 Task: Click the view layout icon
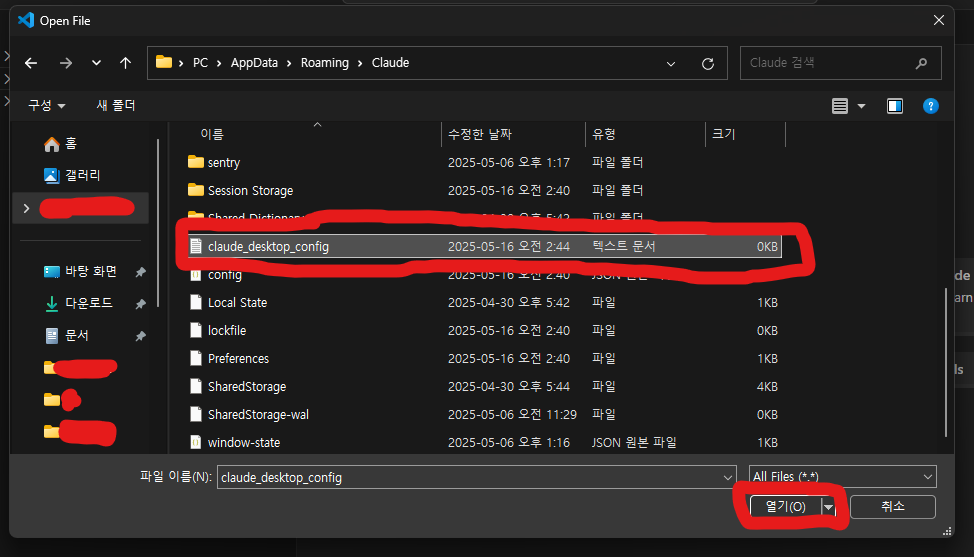tap(840, 106)
